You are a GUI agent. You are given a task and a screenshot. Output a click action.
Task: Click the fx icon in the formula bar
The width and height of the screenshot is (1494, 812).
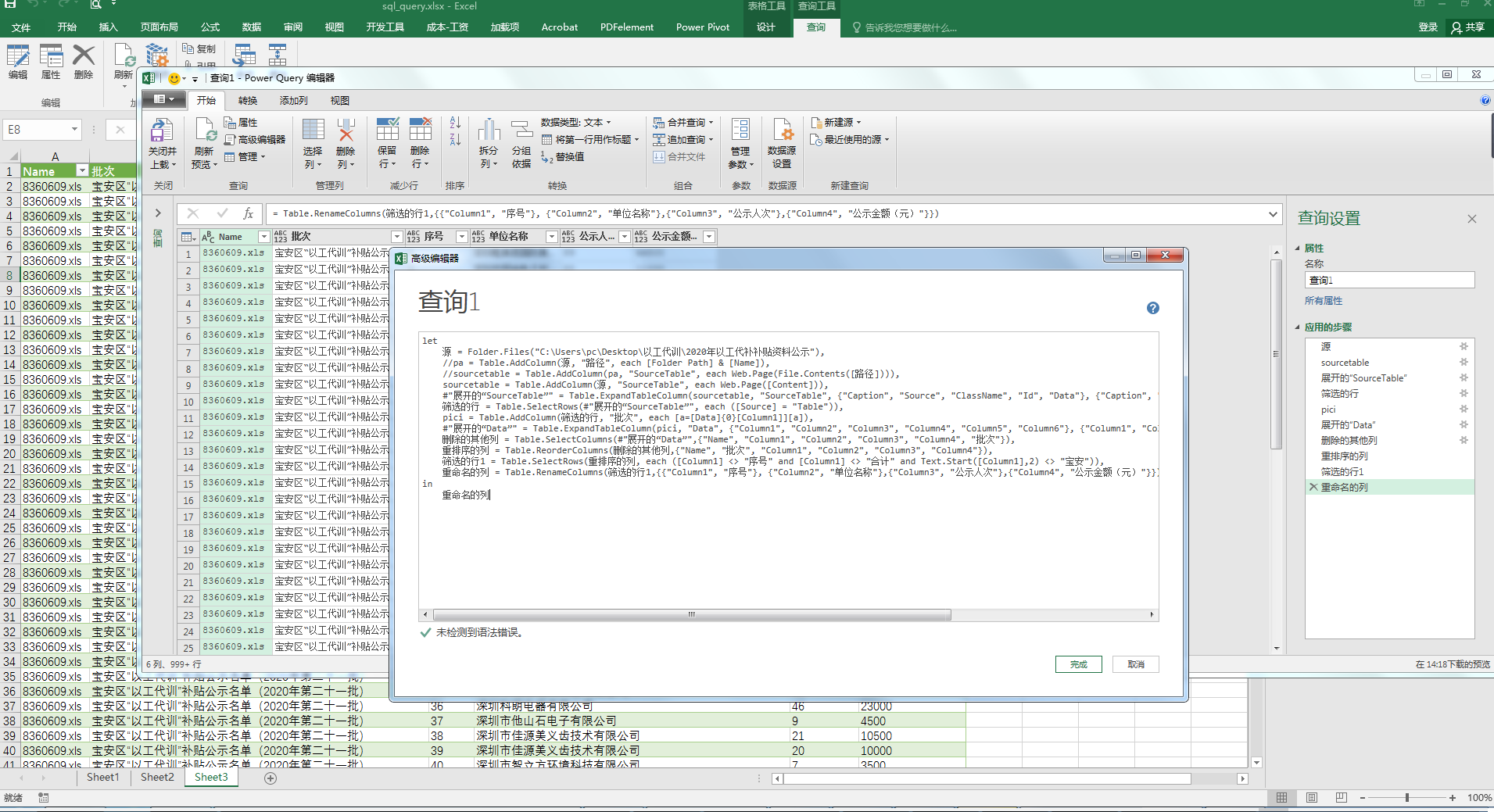tap(248, 213)
